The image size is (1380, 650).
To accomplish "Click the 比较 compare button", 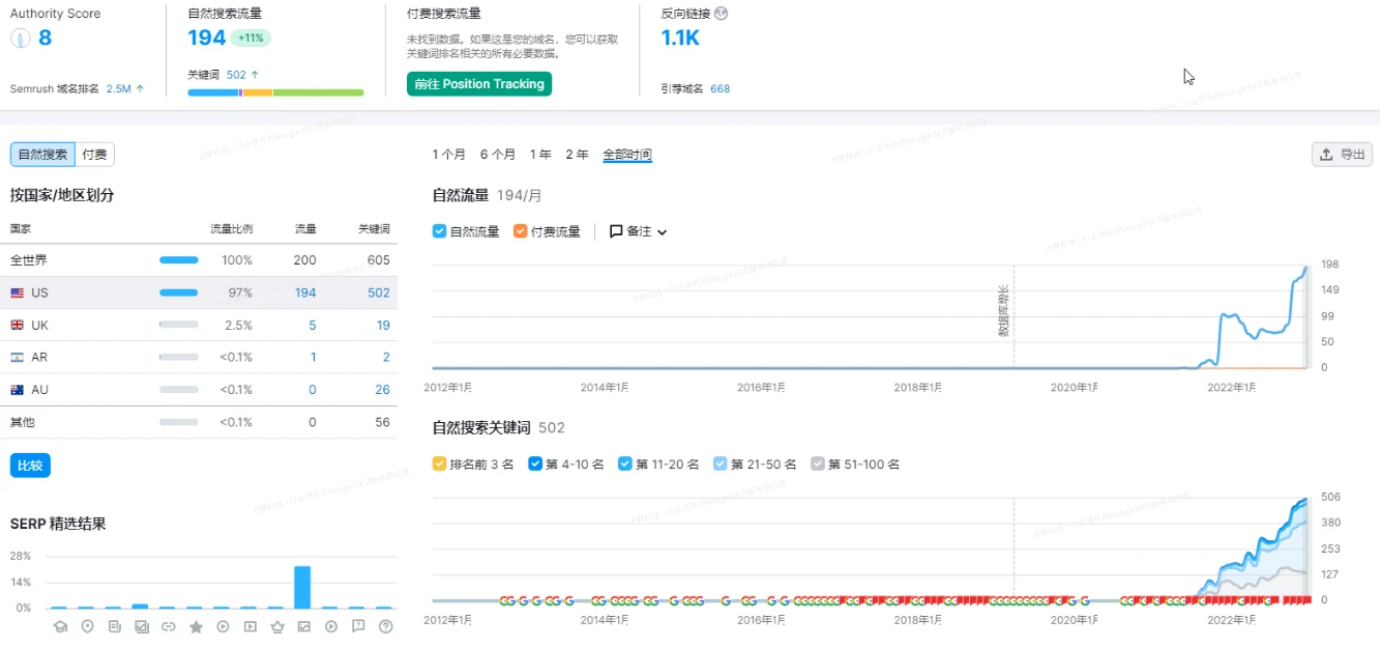I will 30,466.
